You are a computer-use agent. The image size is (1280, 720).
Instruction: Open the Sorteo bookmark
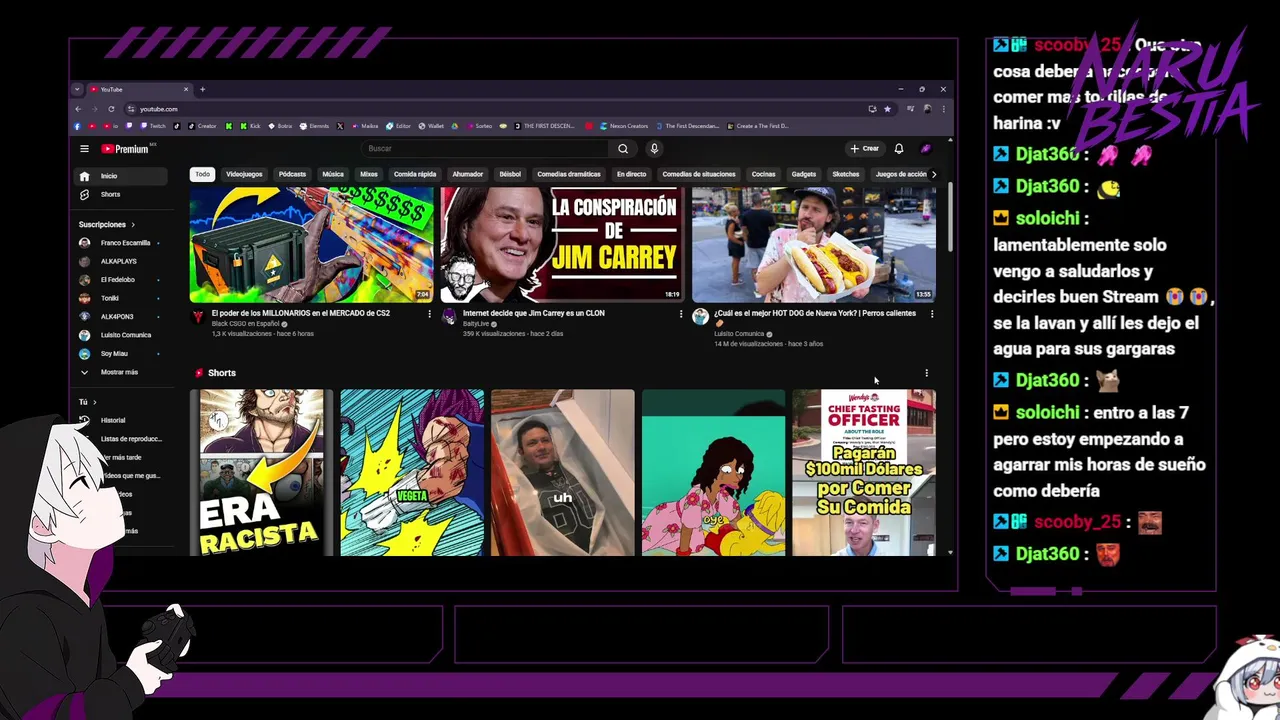pos(478,126)
